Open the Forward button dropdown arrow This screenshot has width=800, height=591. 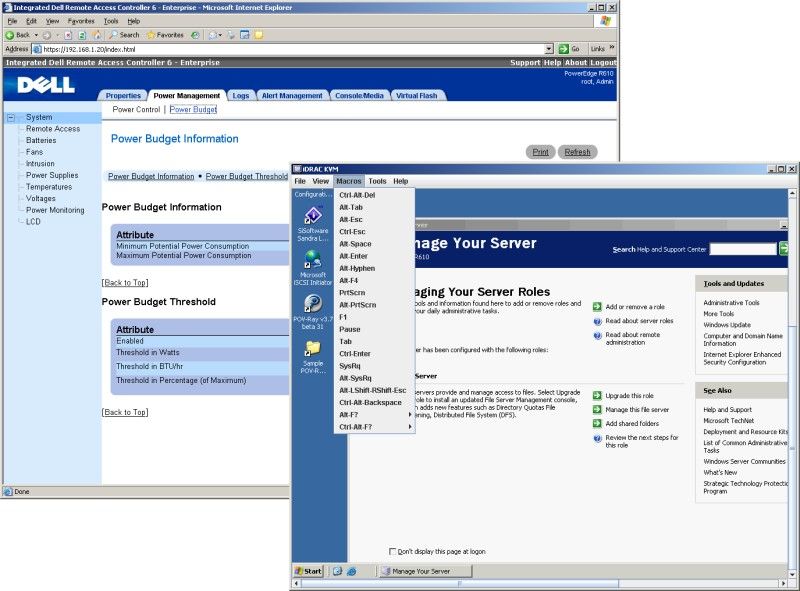coord(58,35)
